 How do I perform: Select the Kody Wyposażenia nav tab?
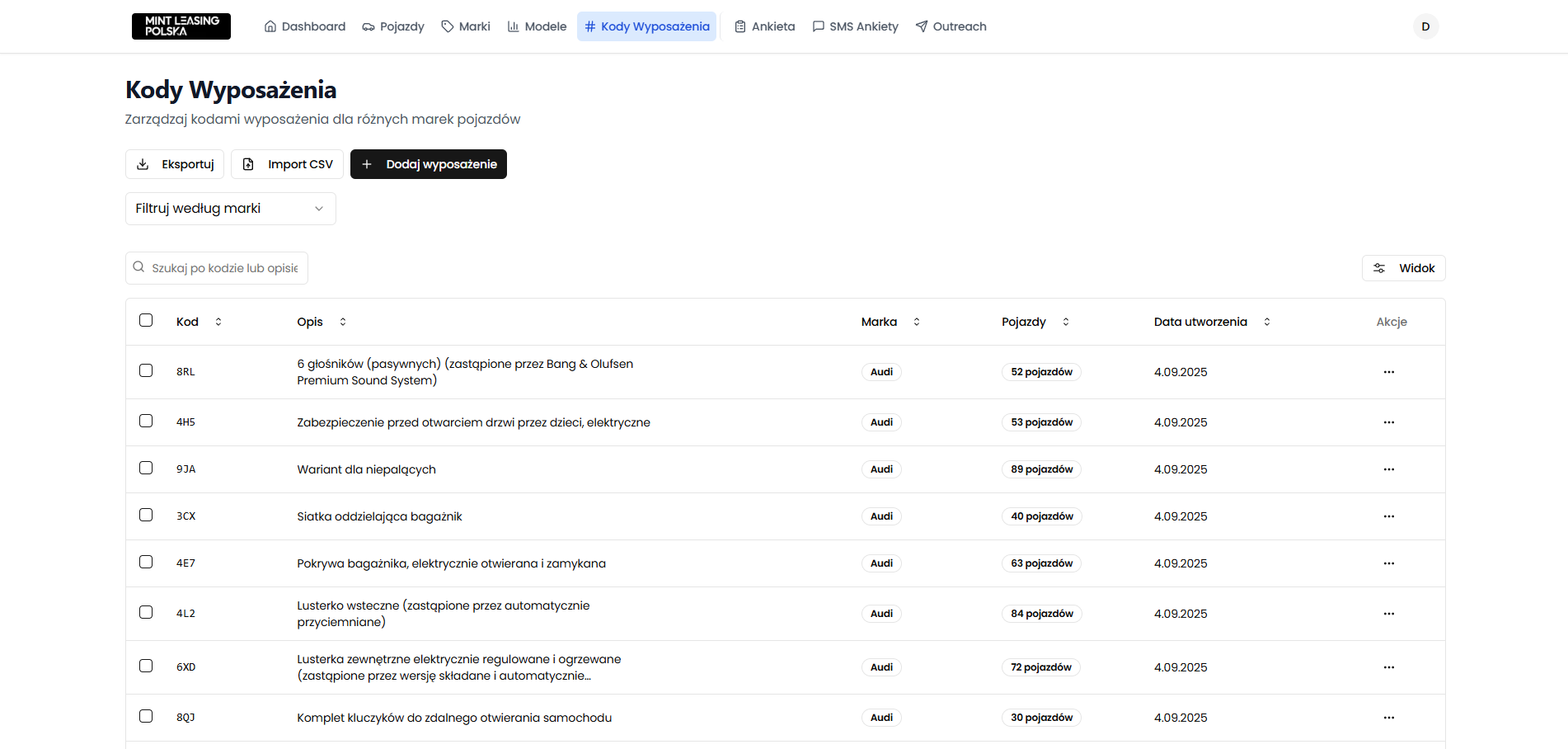[x=647, y=26]
